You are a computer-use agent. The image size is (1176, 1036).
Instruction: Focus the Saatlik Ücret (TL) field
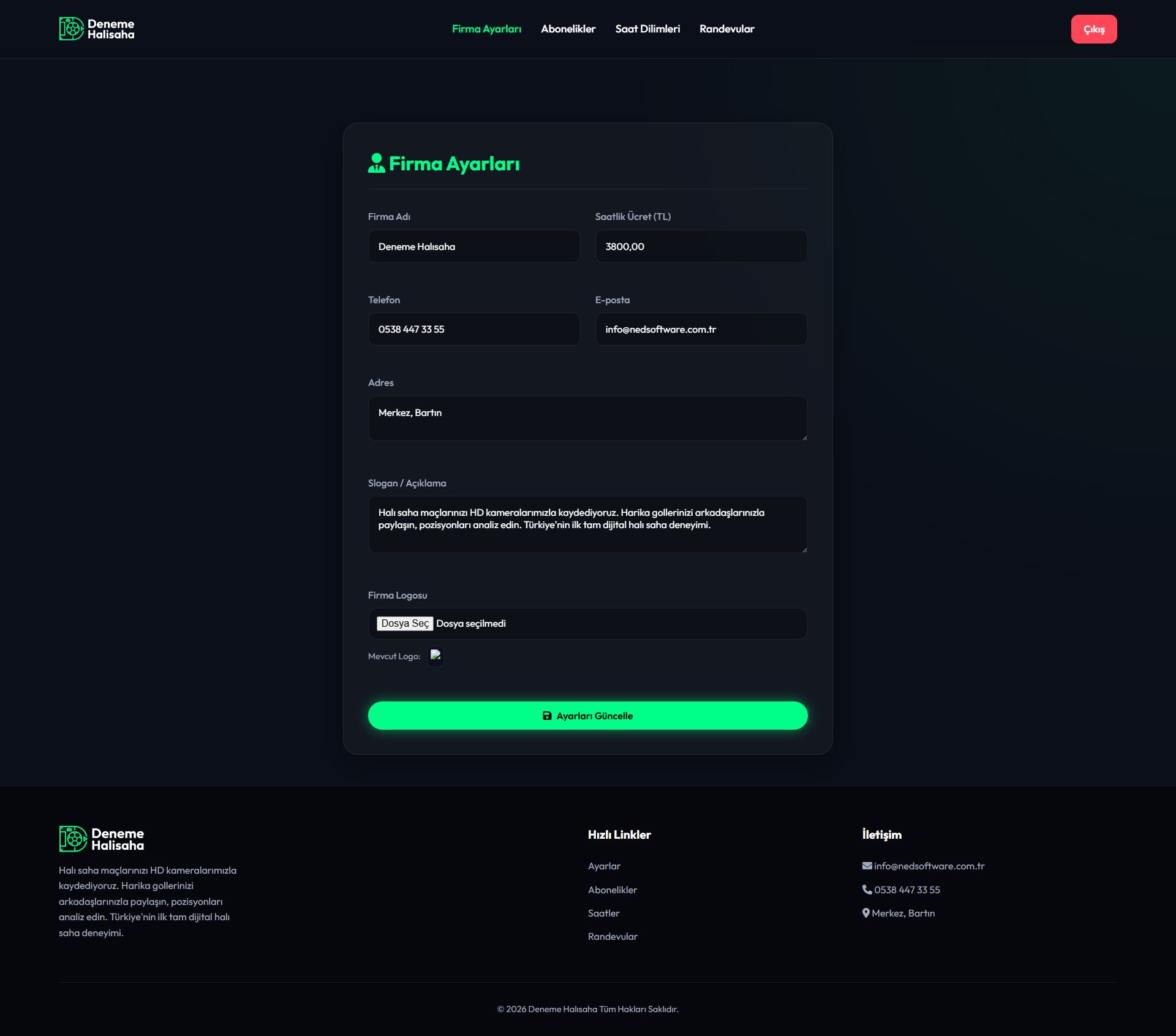coord(701,246)
